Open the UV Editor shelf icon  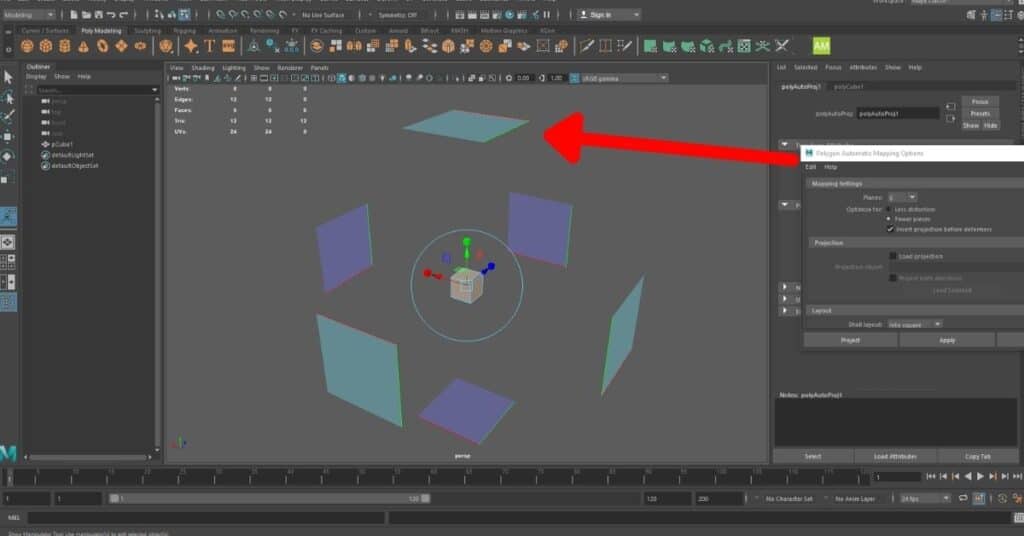coord(744,46)
